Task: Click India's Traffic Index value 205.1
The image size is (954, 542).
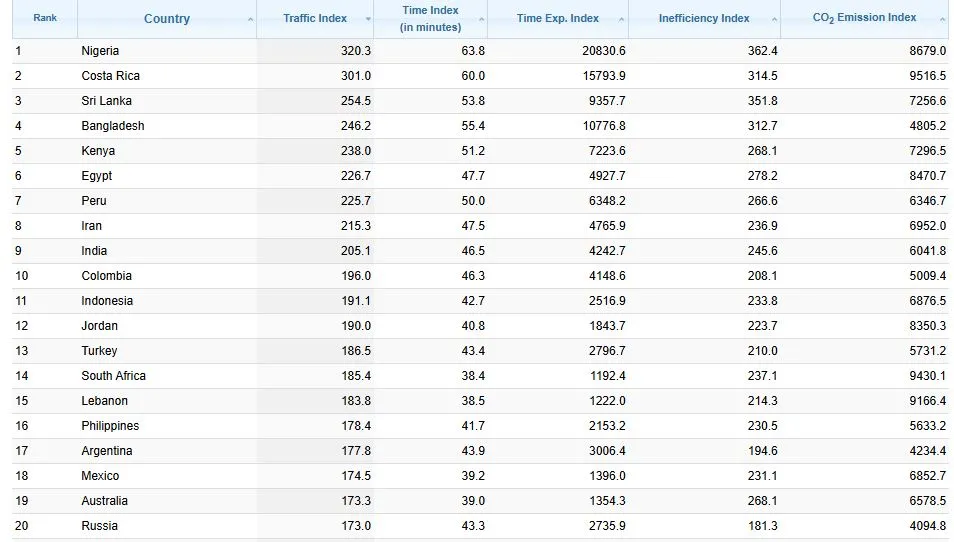Action: (x=356, y=251)
